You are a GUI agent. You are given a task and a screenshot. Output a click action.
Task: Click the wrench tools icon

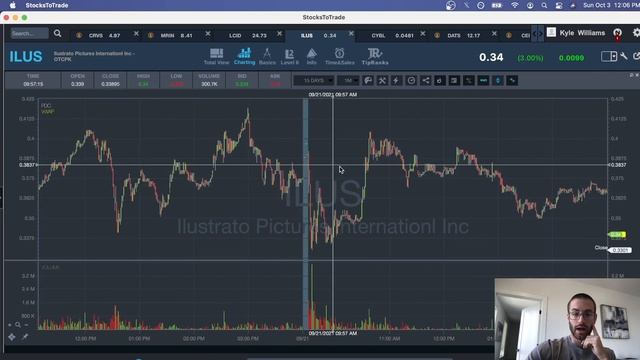pos(624,56)
